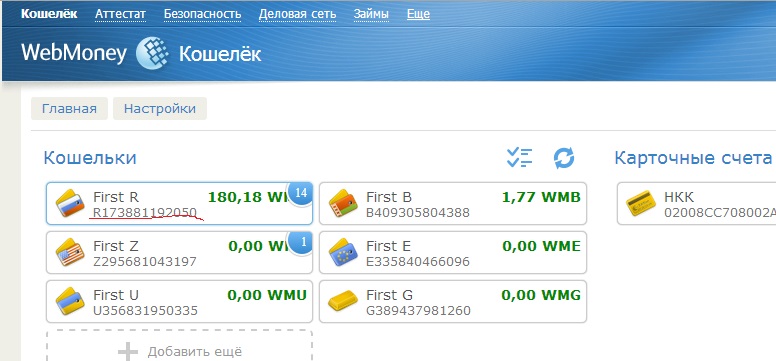Select the НКК card account name
The width and height of the screenshot is (776, 361).
tap(679, 197)
